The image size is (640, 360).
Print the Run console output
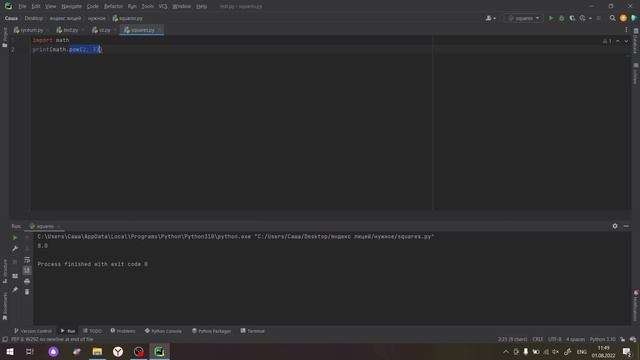pos(27,281)
